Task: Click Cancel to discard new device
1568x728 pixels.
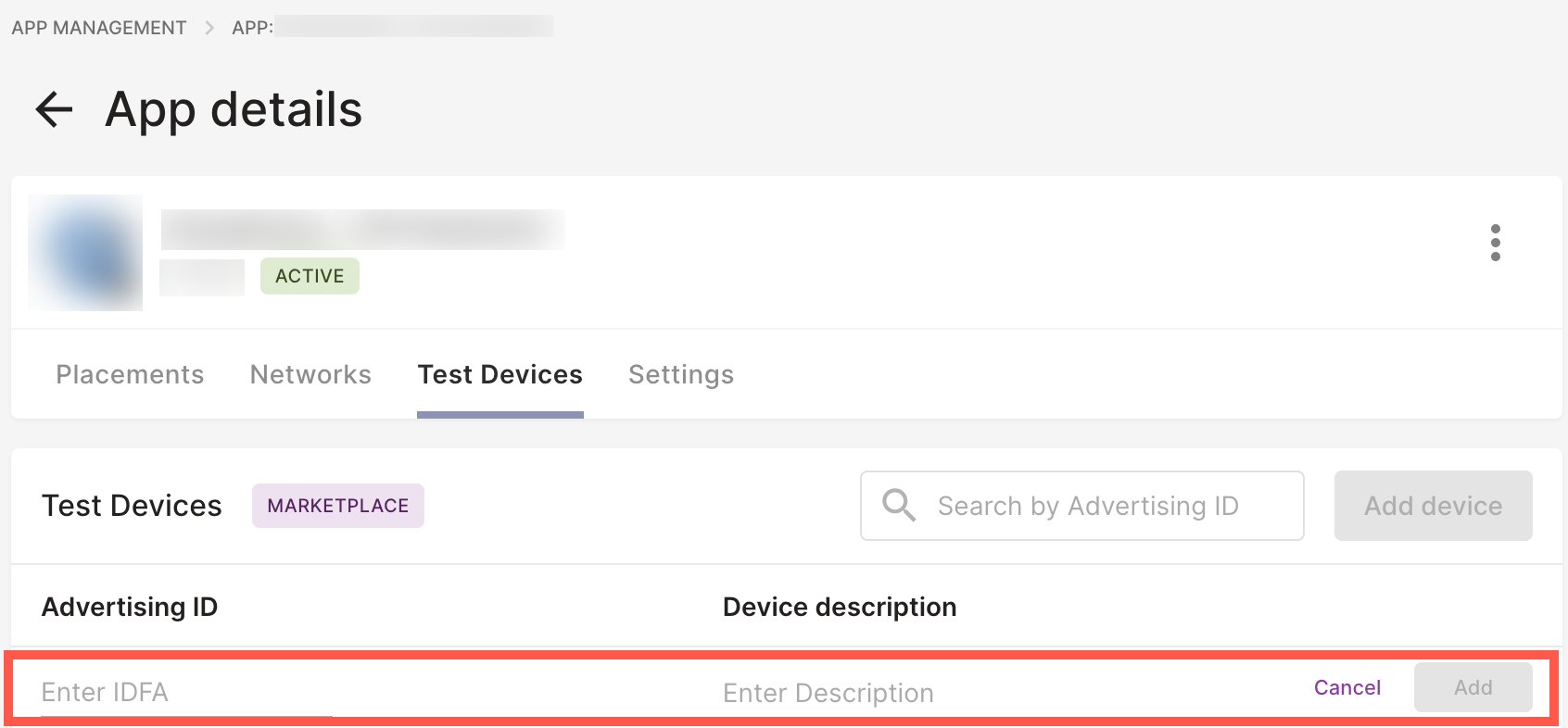Action: (x=1347, y=687)
